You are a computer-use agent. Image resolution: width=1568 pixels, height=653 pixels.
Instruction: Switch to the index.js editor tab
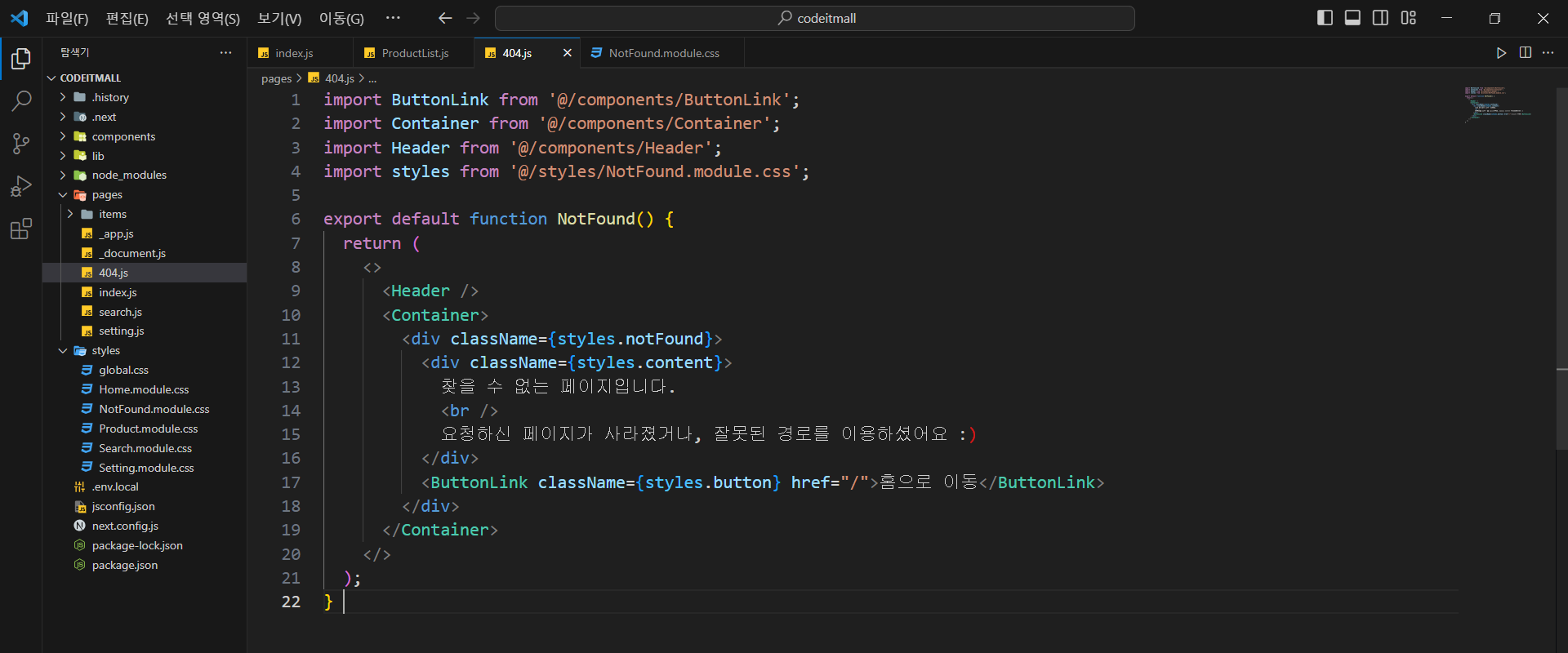pyautogui.click(x=301, y=53)
